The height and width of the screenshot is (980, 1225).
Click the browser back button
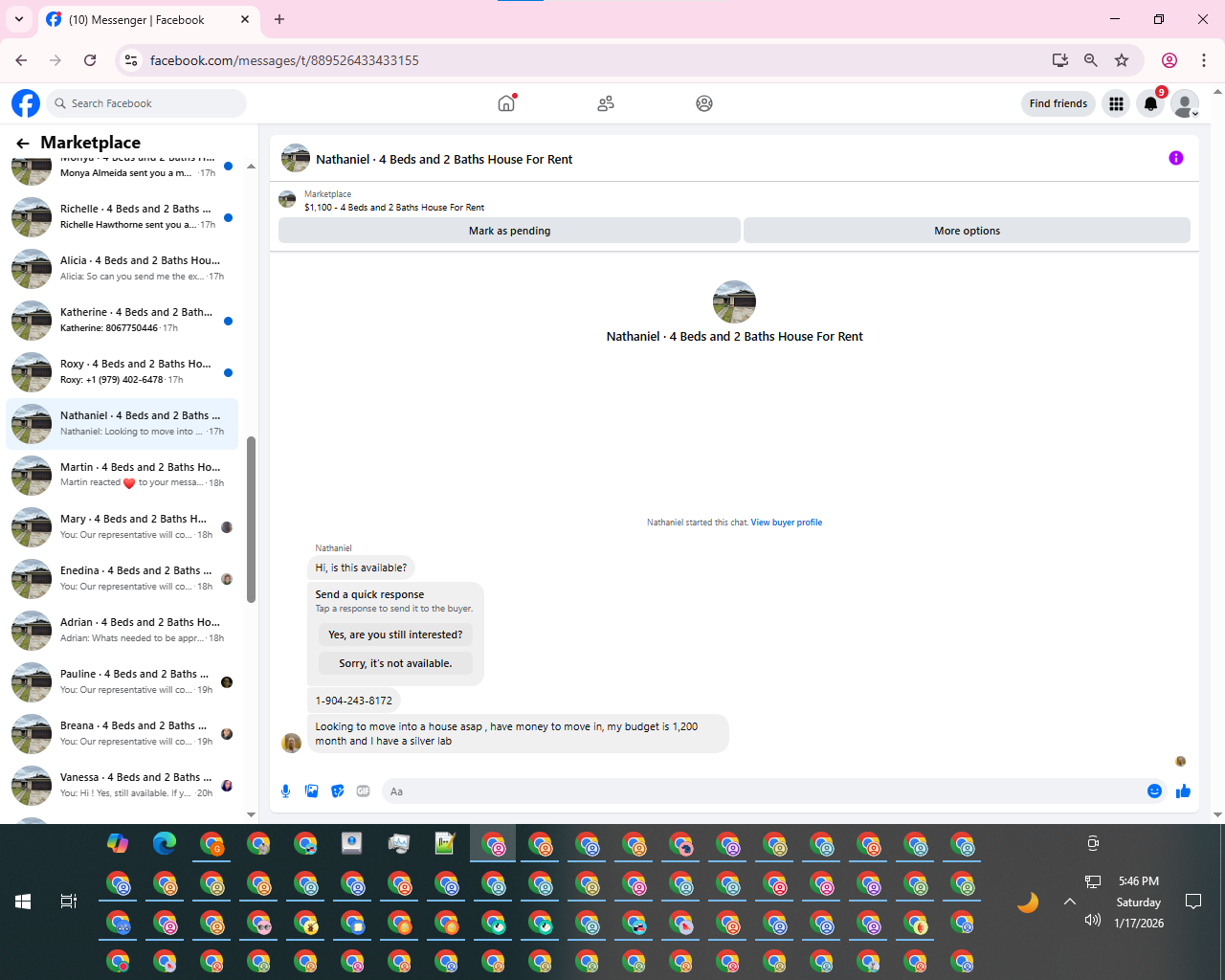pyautogui.click(x=21, y=60)
